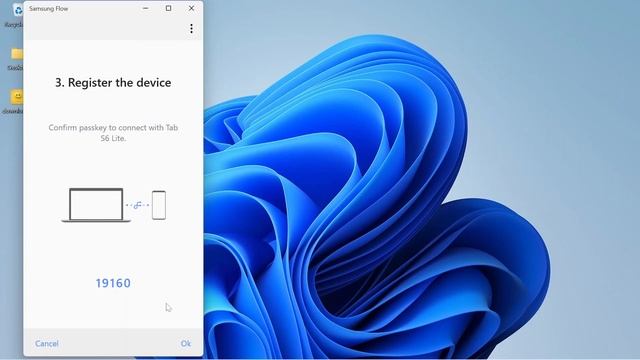Click the Samsung Flow title bar text
Screen dimensions: 640x360
[48, 9]
